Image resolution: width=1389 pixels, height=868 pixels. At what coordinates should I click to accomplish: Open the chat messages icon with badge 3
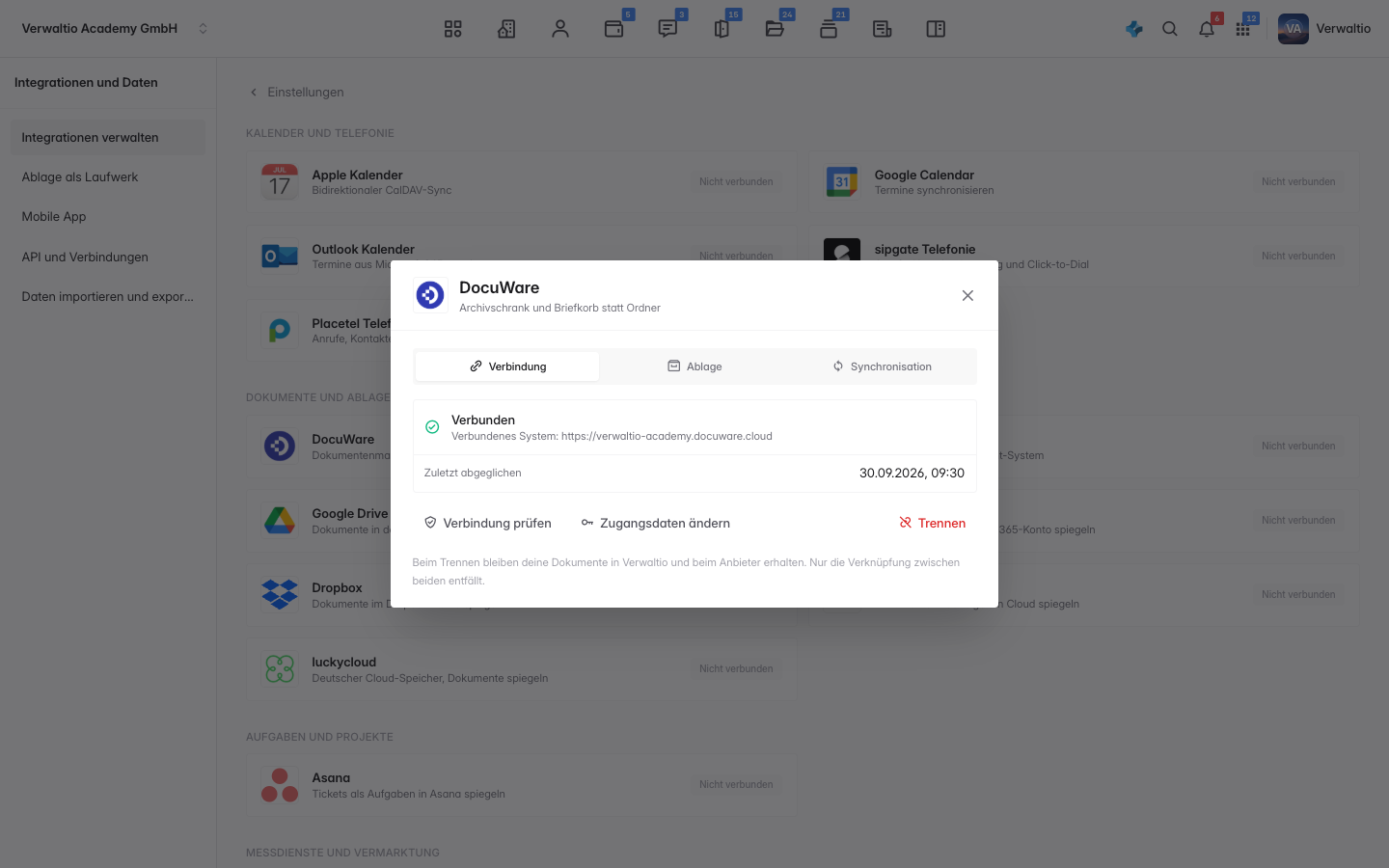coord(667,29)
